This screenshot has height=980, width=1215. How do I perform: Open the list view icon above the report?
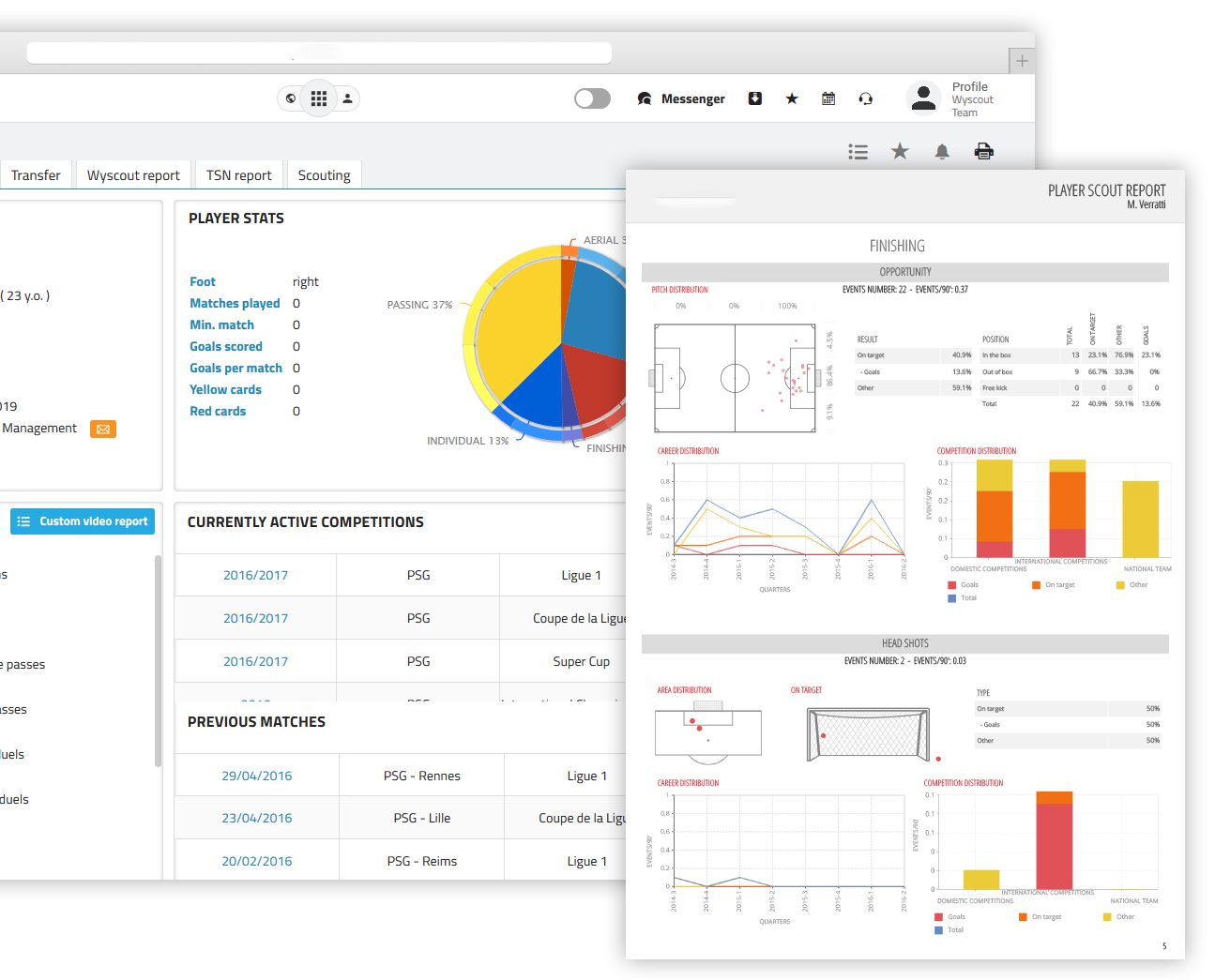tap(858, 151)
